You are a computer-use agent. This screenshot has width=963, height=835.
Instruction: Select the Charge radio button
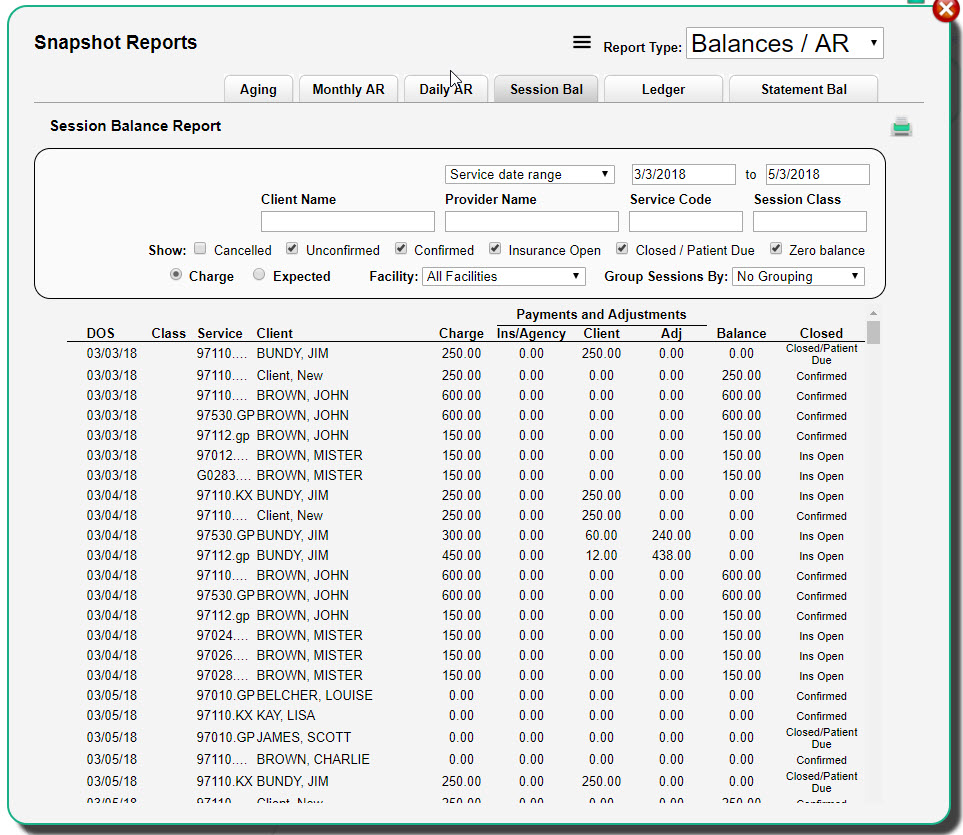176,276
